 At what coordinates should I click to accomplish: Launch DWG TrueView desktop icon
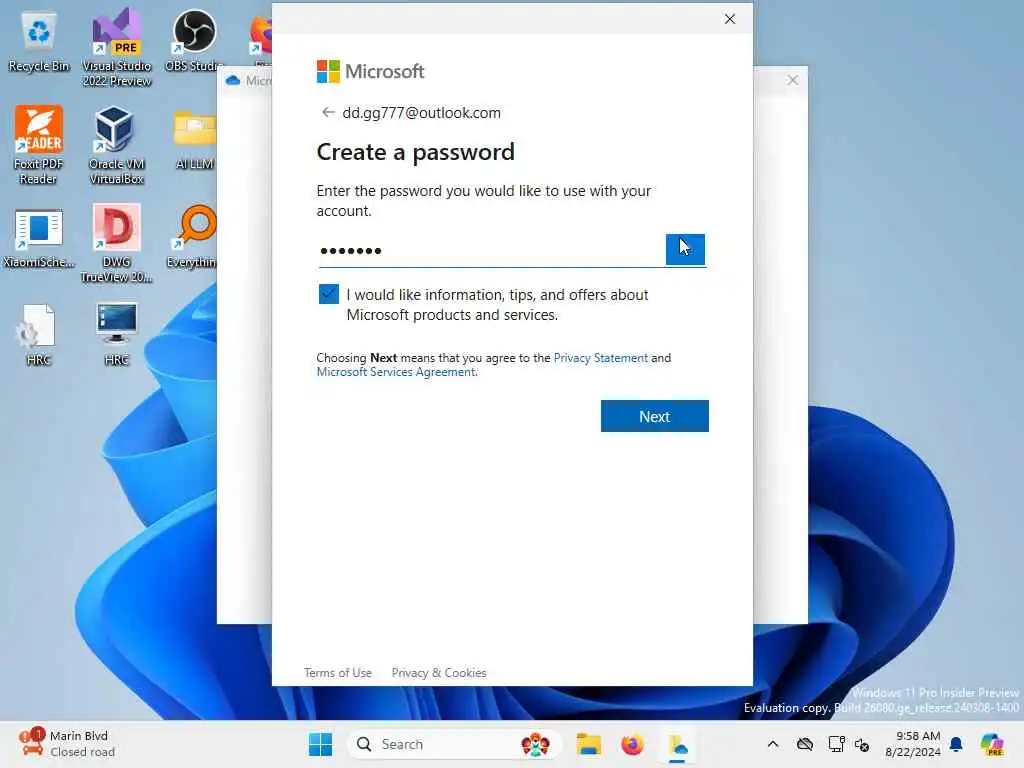(116, 243)
